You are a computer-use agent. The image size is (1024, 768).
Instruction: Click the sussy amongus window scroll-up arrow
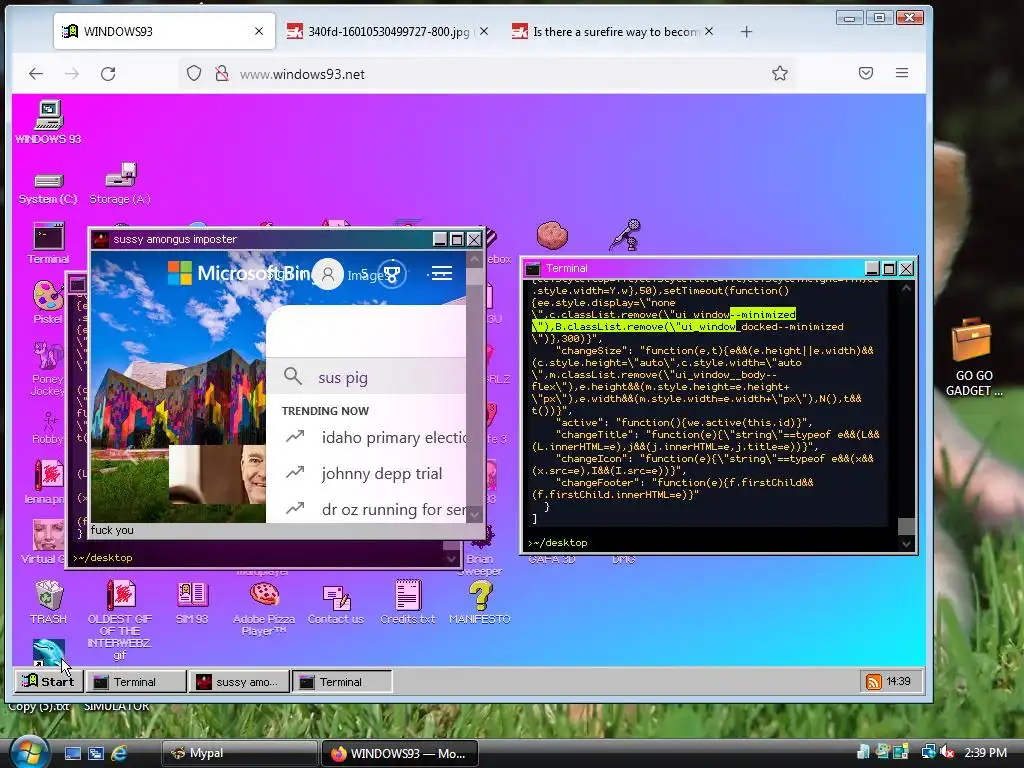475,260
